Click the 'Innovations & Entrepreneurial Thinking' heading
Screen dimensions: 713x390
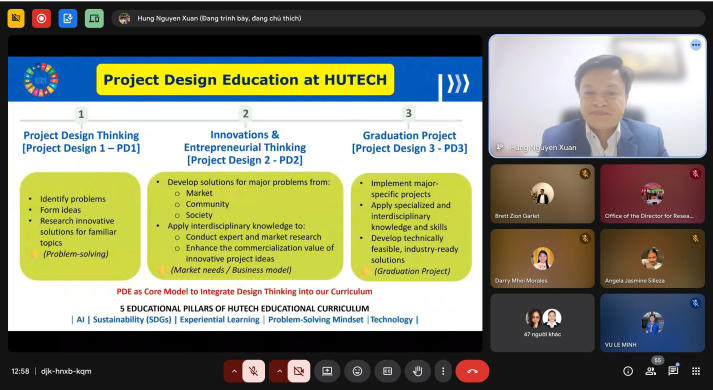pos(245,141)
